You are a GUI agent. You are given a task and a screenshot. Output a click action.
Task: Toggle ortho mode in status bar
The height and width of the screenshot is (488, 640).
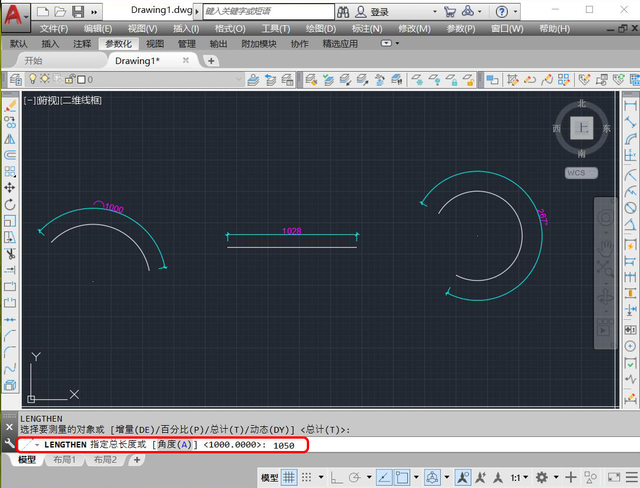click(x=337, y=477)
